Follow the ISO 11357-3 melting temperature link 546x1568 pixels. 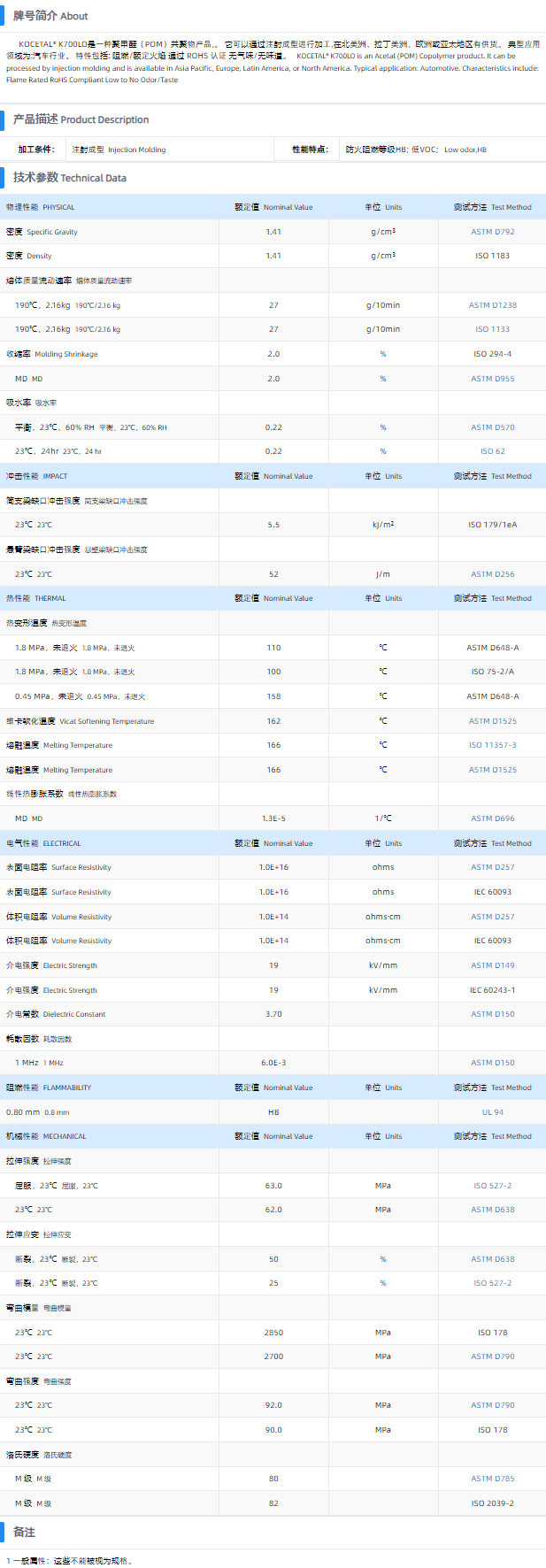click(x=492, y=745)
